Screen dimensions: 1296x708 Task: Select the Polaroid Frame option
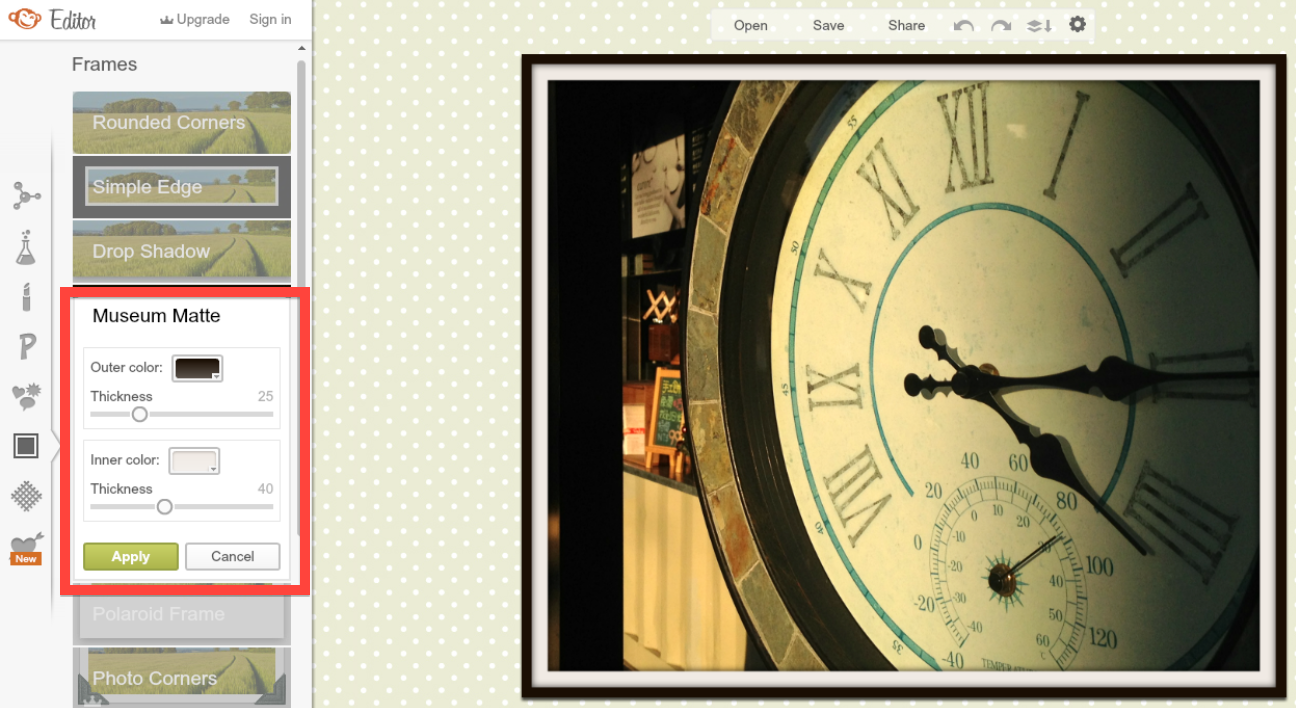coord(182,614)
